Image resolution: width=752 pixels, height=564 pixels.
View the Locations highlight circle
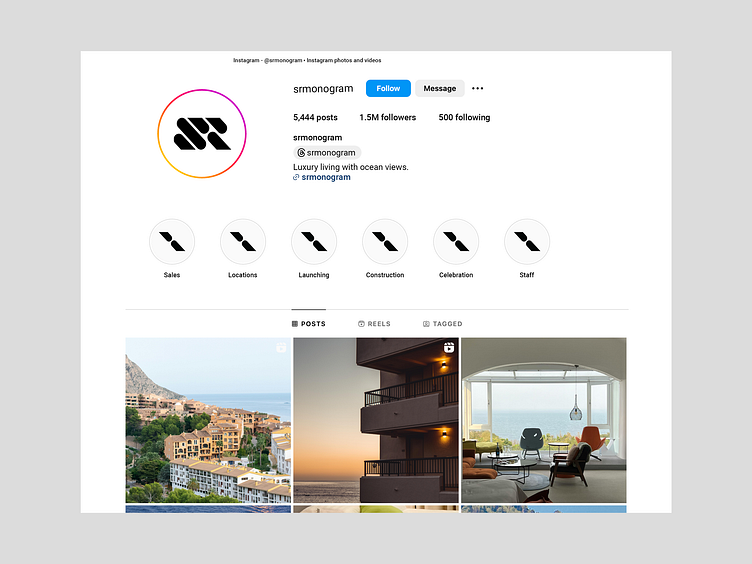click(x=243, y=242)
